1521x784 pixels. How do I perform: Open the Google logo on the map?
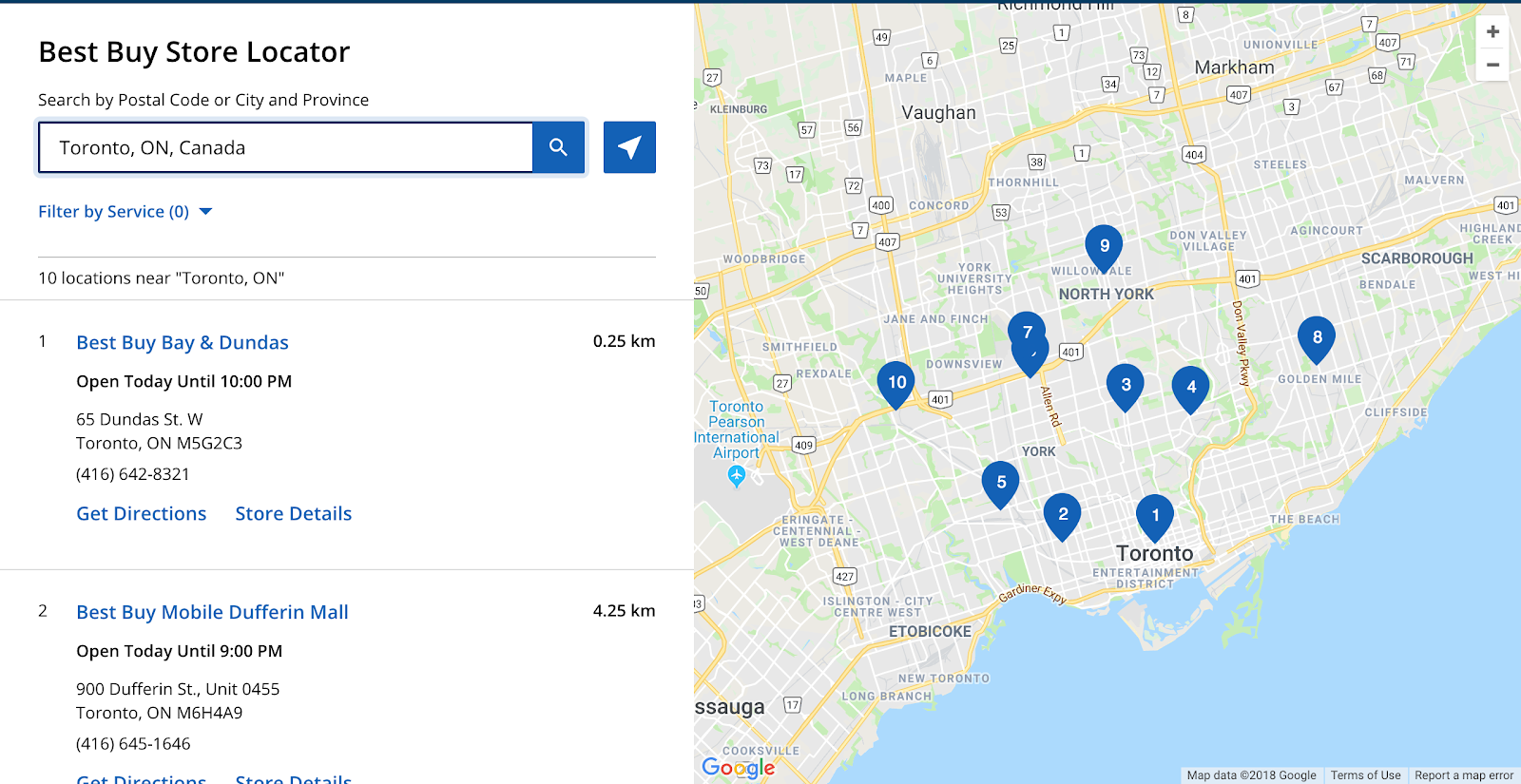coord(738,767)
